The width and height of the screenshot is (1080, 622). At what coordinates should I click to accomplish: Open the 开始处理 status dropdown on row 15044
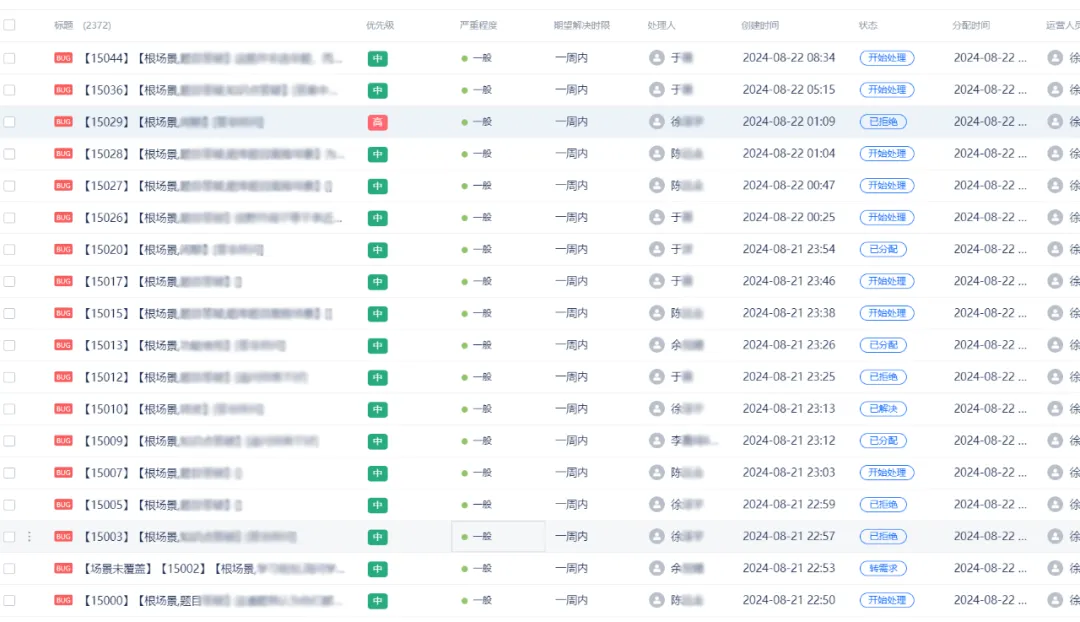point(887,58)
